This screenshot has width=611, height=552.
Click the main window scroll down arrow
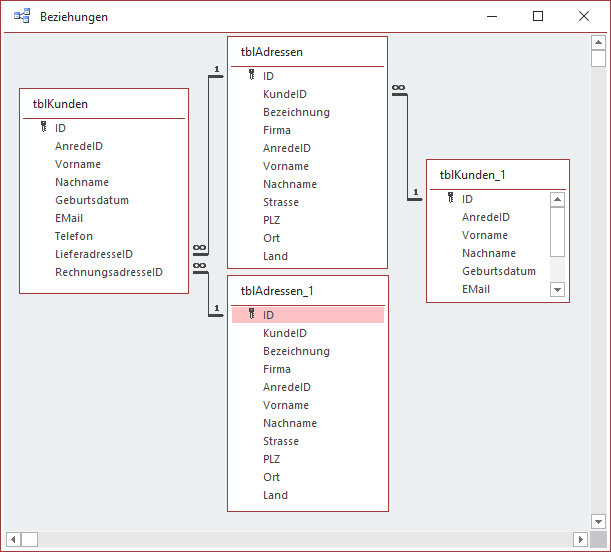598,522
